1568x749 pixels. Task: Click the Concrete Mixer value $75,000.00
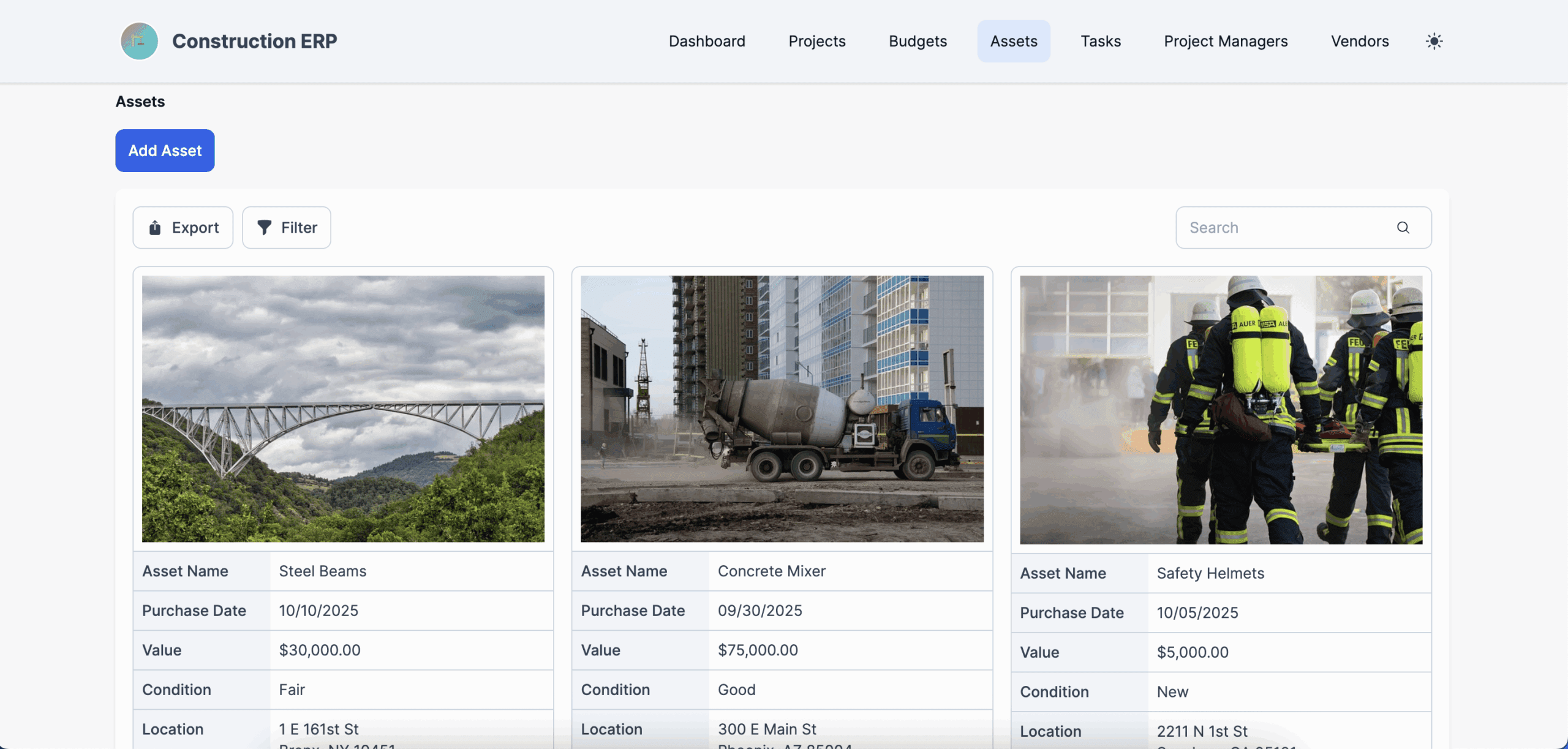pos(758,650)
